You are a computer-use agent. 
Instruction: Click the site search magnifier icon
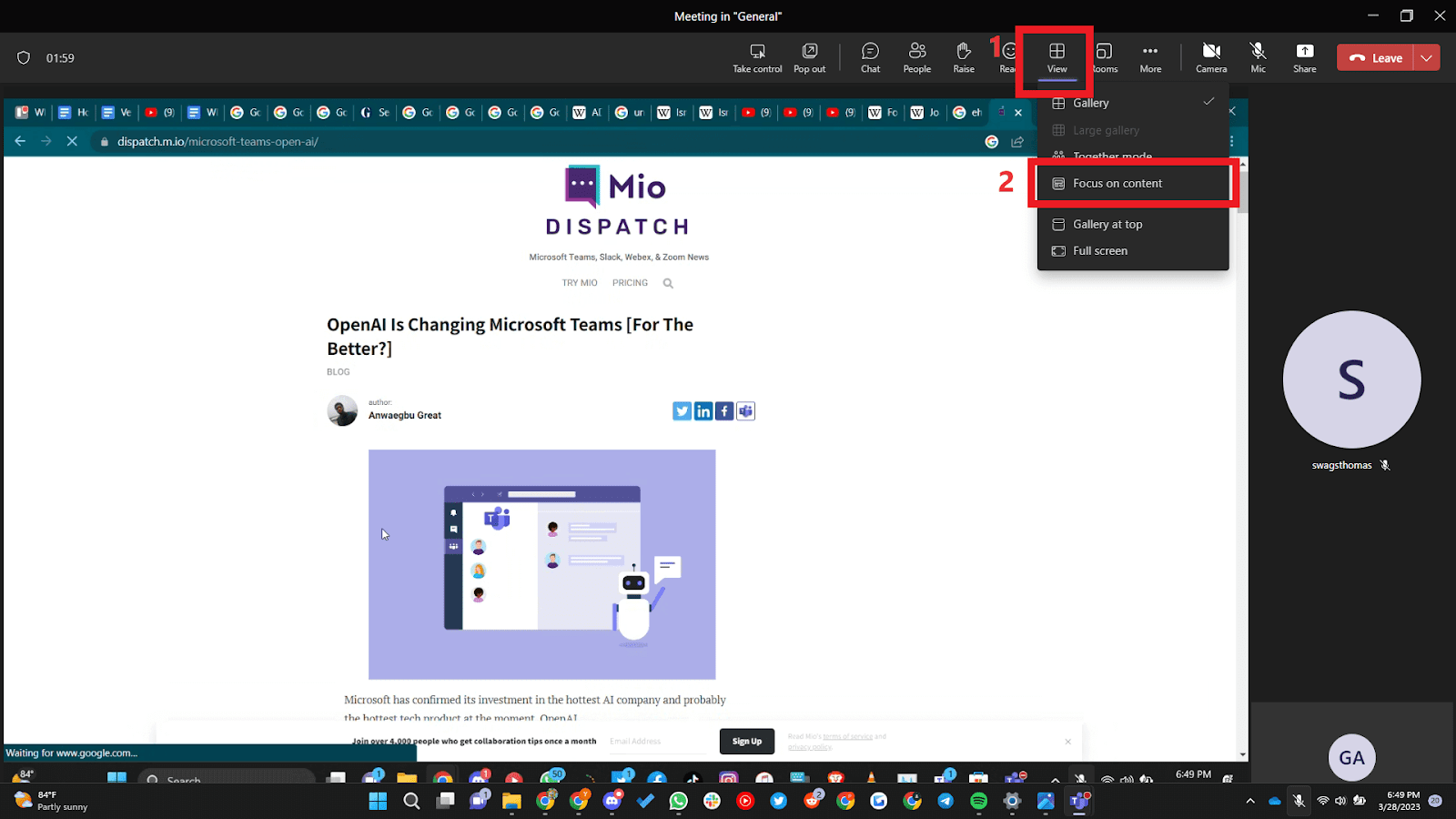point(668,283)
